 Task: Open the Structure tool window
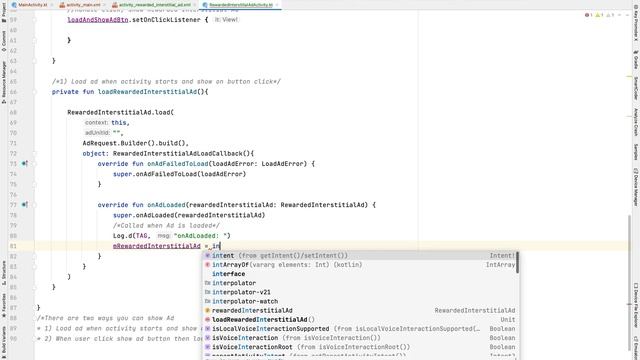4,272
